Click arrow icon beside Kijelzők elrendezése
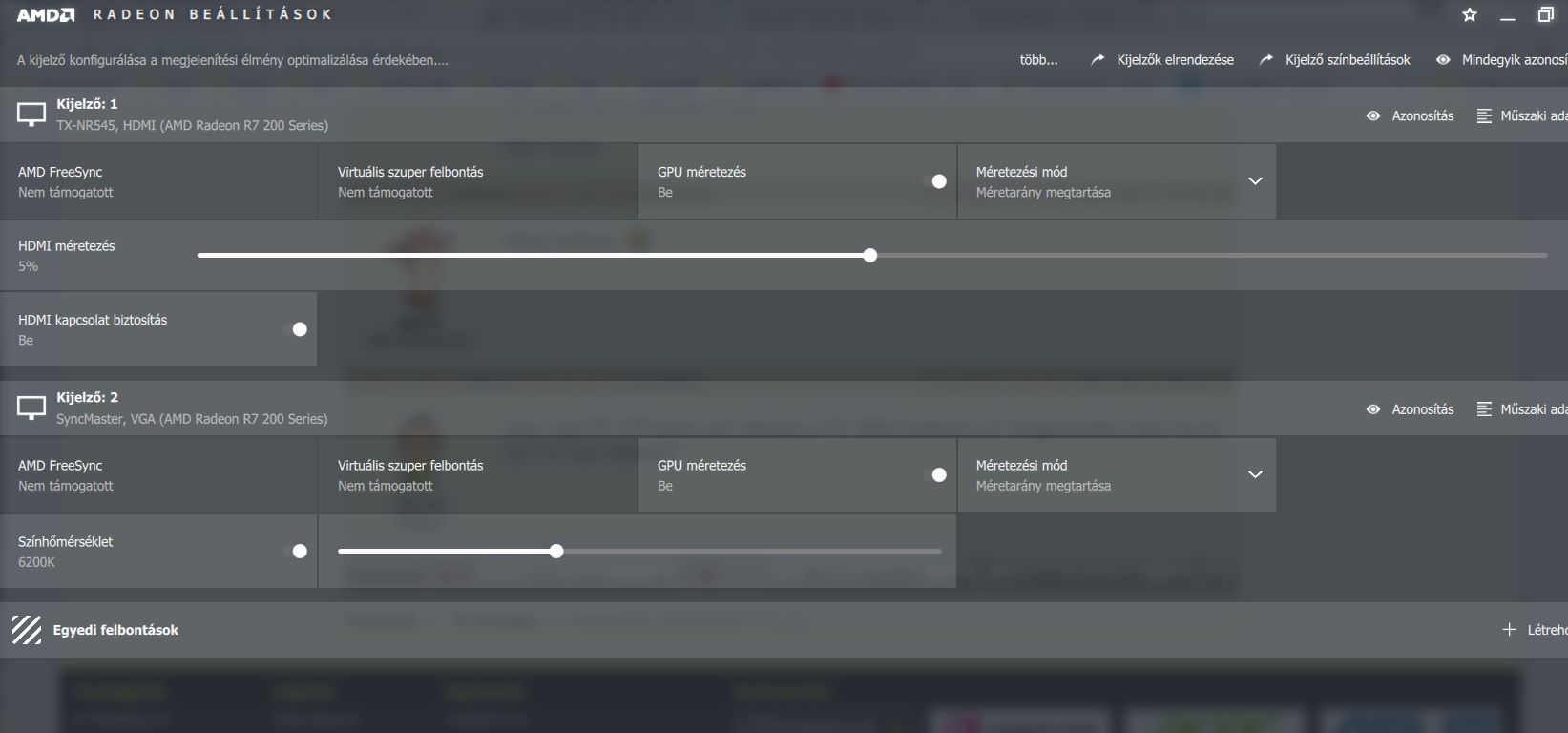 (1098, 59)
